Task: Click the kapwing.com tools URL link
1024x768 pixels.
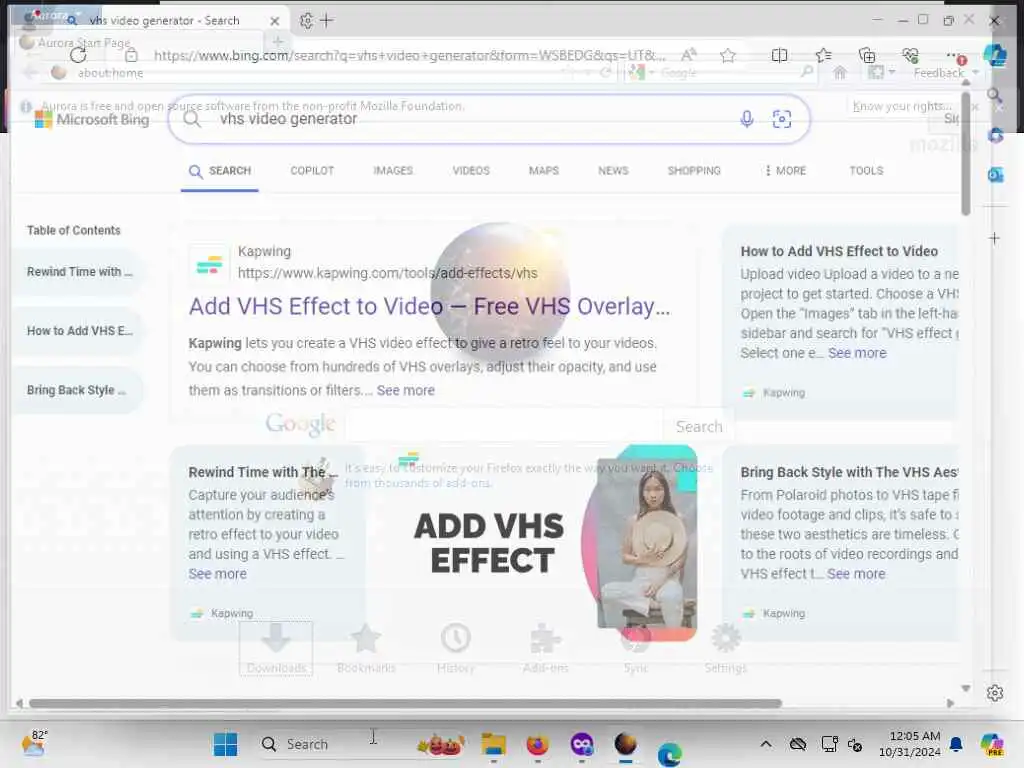Action: (387, 273)
